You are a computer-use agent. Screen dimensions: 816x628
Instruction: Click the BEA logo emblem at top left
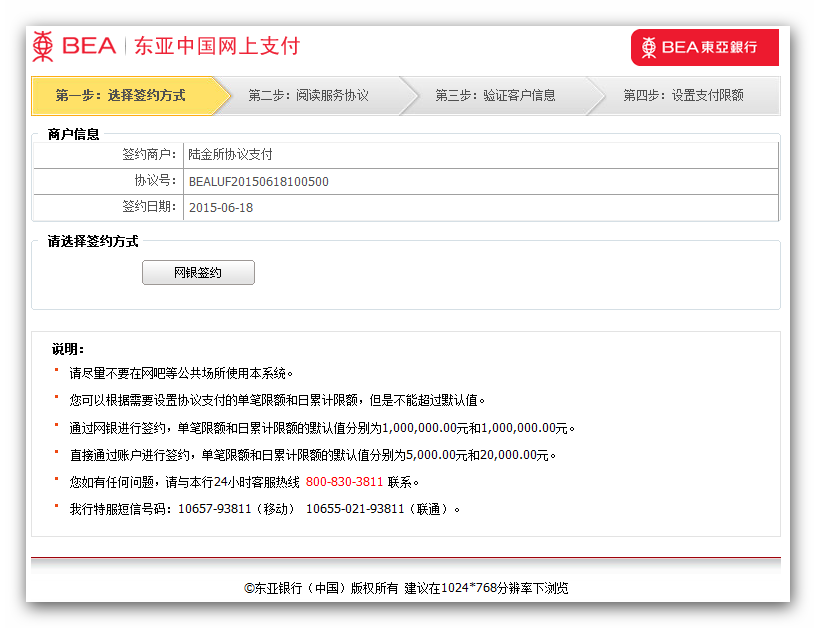(x=43, y=46)
